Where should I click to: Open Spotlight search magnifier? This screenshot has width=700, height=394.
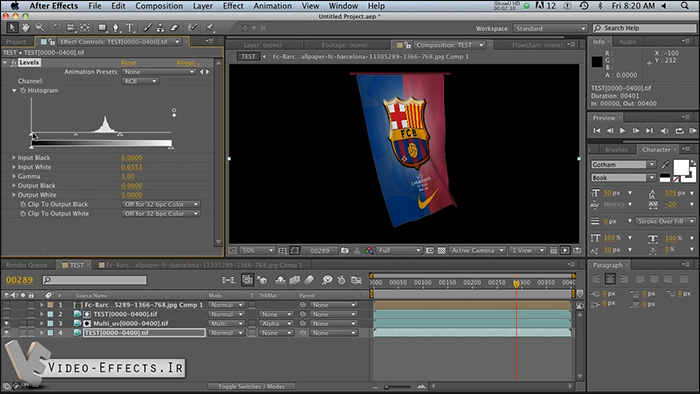(x=685, y=6)
